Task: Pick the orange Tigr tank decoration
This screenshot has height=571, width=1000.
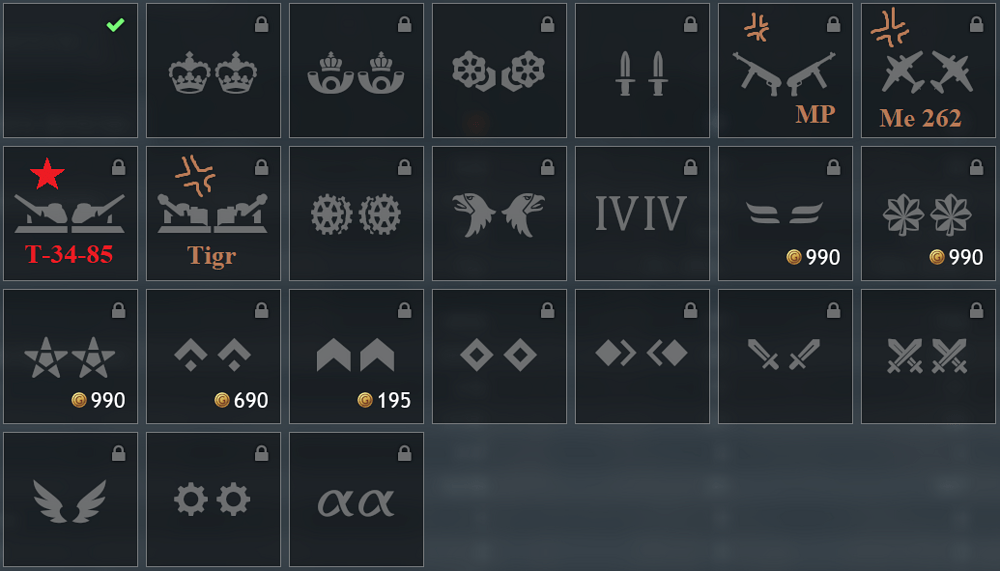Action: coord(213,213)
